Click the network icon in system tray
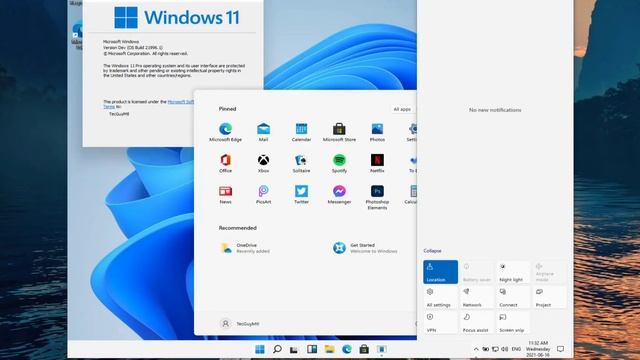The width and height of the screenshot is (640, 360). point(495,349)
